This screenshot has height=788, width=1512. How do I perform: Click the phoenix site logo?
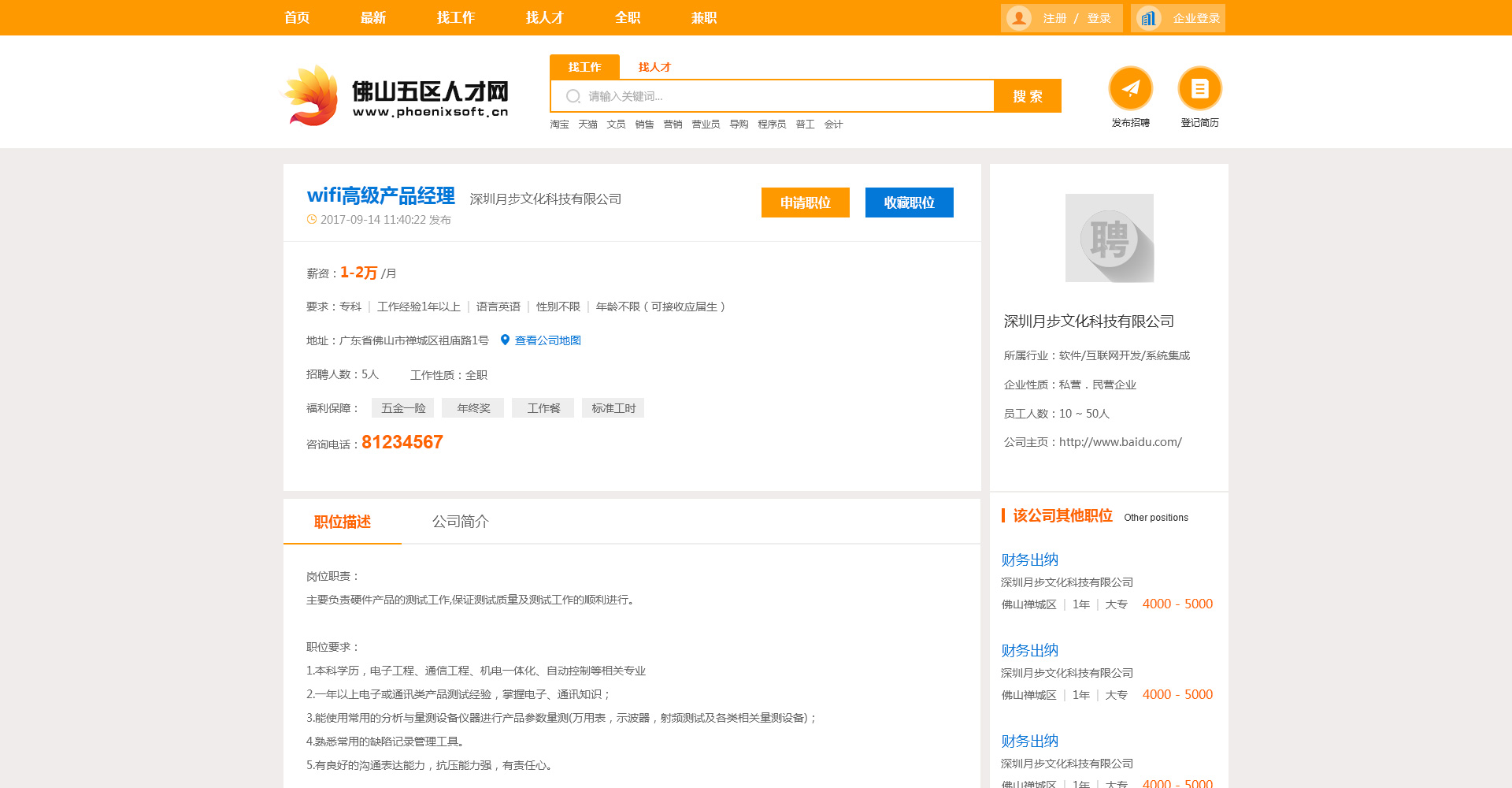click(x=394, y=96)
